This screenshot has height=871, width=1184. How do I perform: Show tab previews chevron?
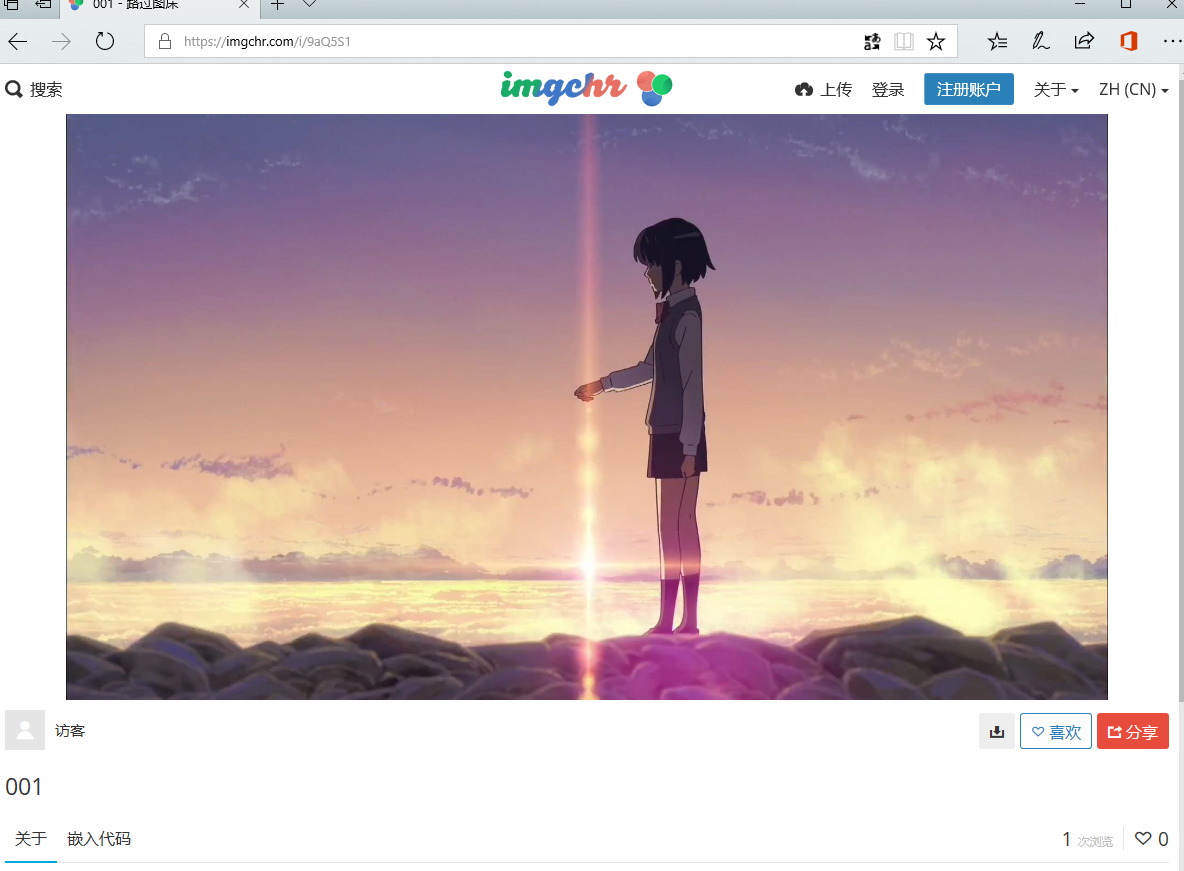click(309, 4)
